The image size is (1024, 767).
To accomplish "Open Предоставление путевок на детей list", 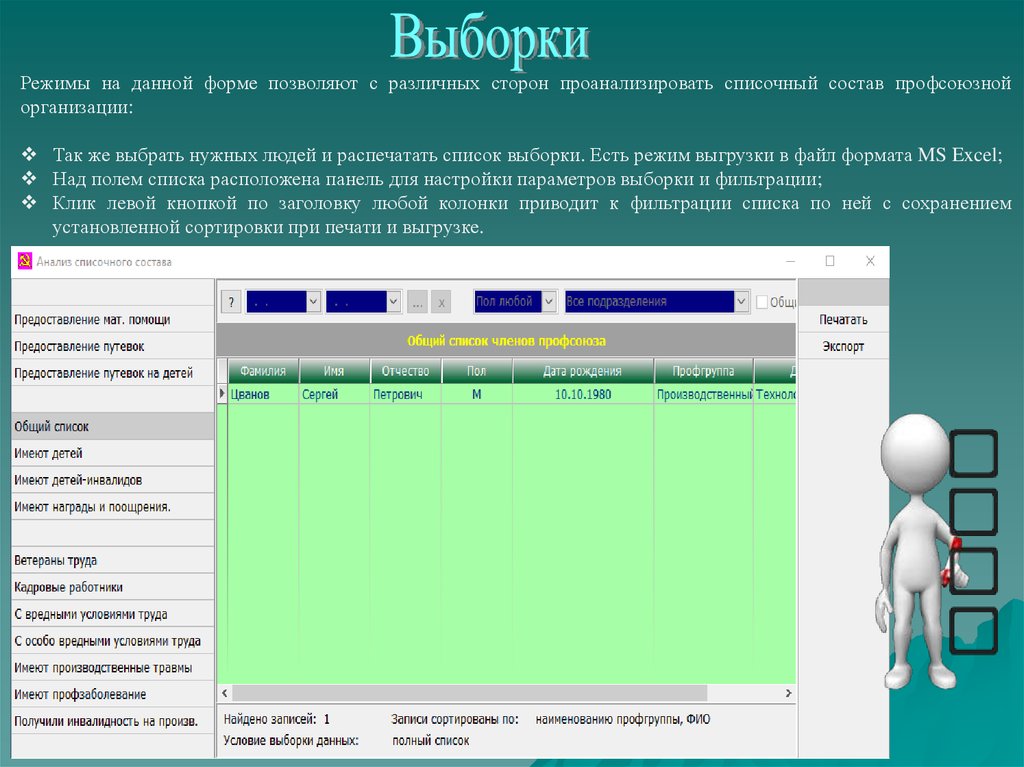I will coord(113,373).
